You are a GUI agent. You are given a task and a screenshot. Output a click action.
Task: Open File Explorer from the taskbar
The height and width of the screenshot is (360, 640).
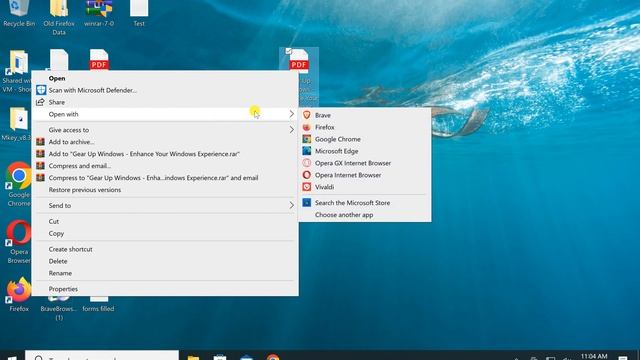click(193, 357)
